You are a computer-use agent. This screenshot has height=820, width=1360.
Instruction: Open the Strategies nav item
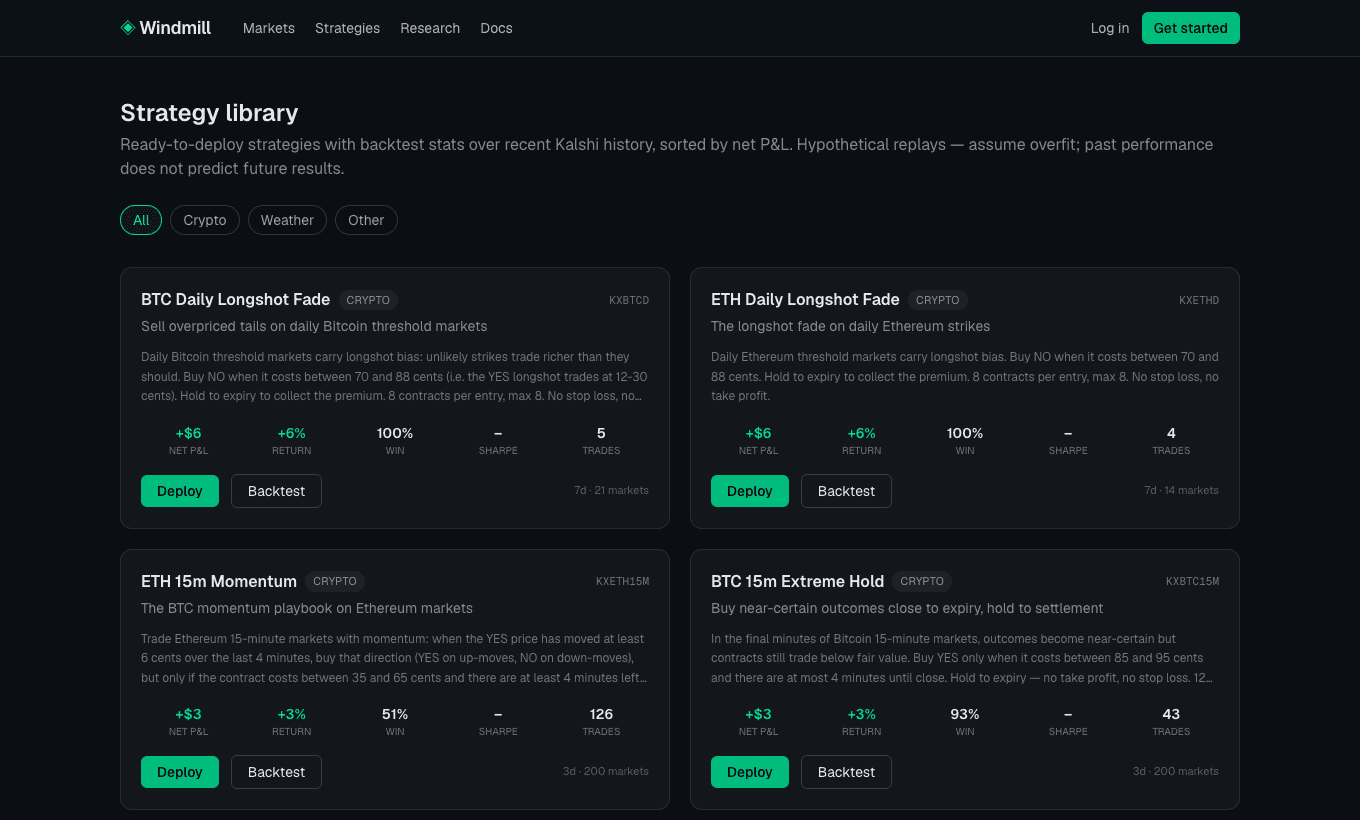pos(347,28)
